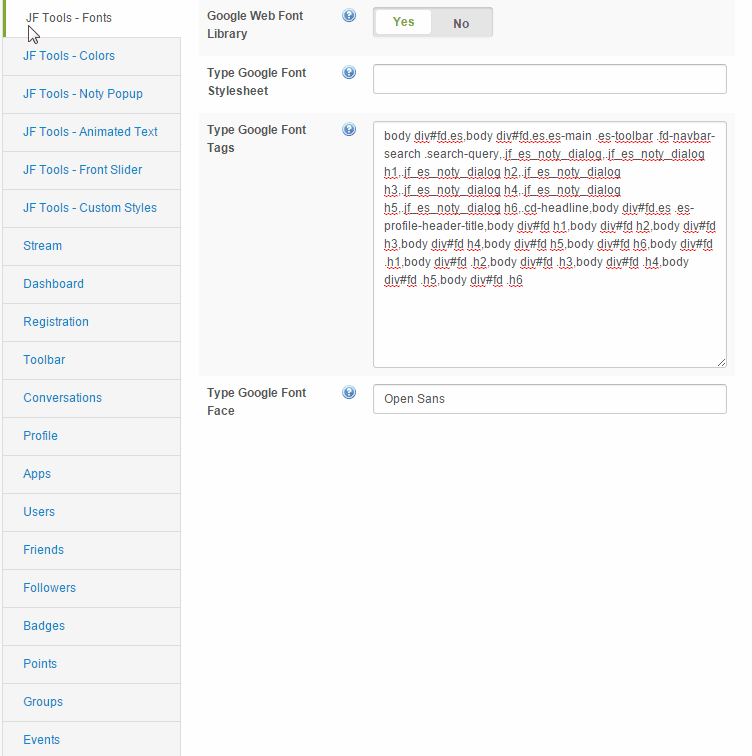This screenshot has height=756, width=752.
Task: Select JF Tools - Animated Text tab
Action: point(90,132)
